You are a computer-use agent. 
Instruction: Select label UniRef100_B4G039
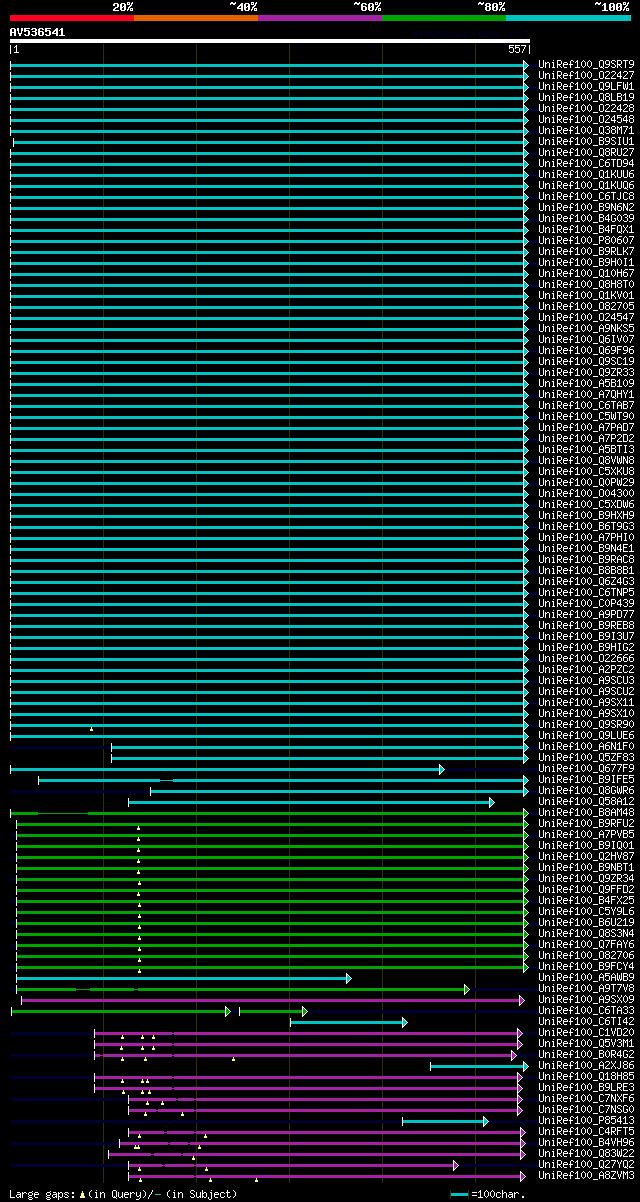586,218
